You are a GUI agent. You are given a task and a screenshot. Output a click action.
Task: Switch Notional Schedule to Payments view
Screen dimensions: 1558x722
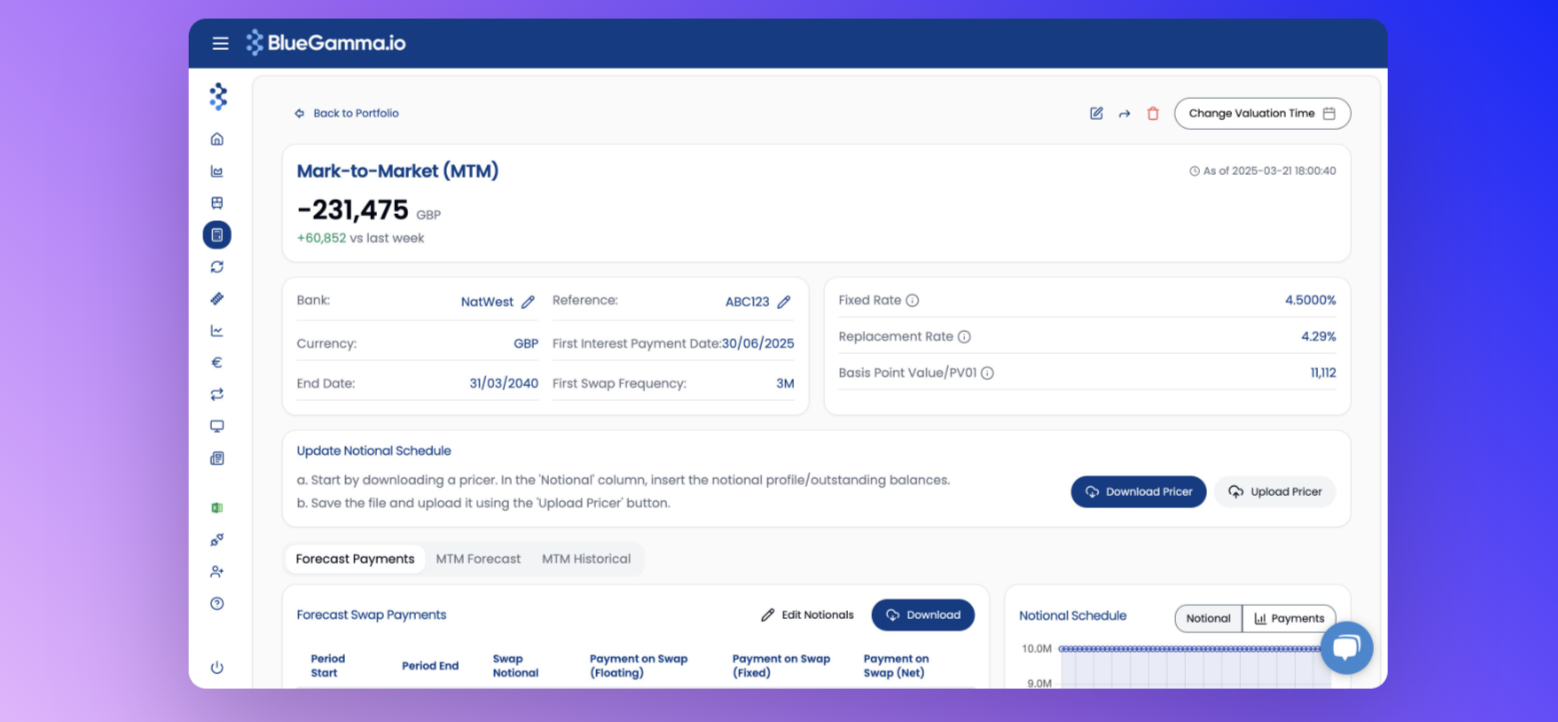click(1289, 618)
